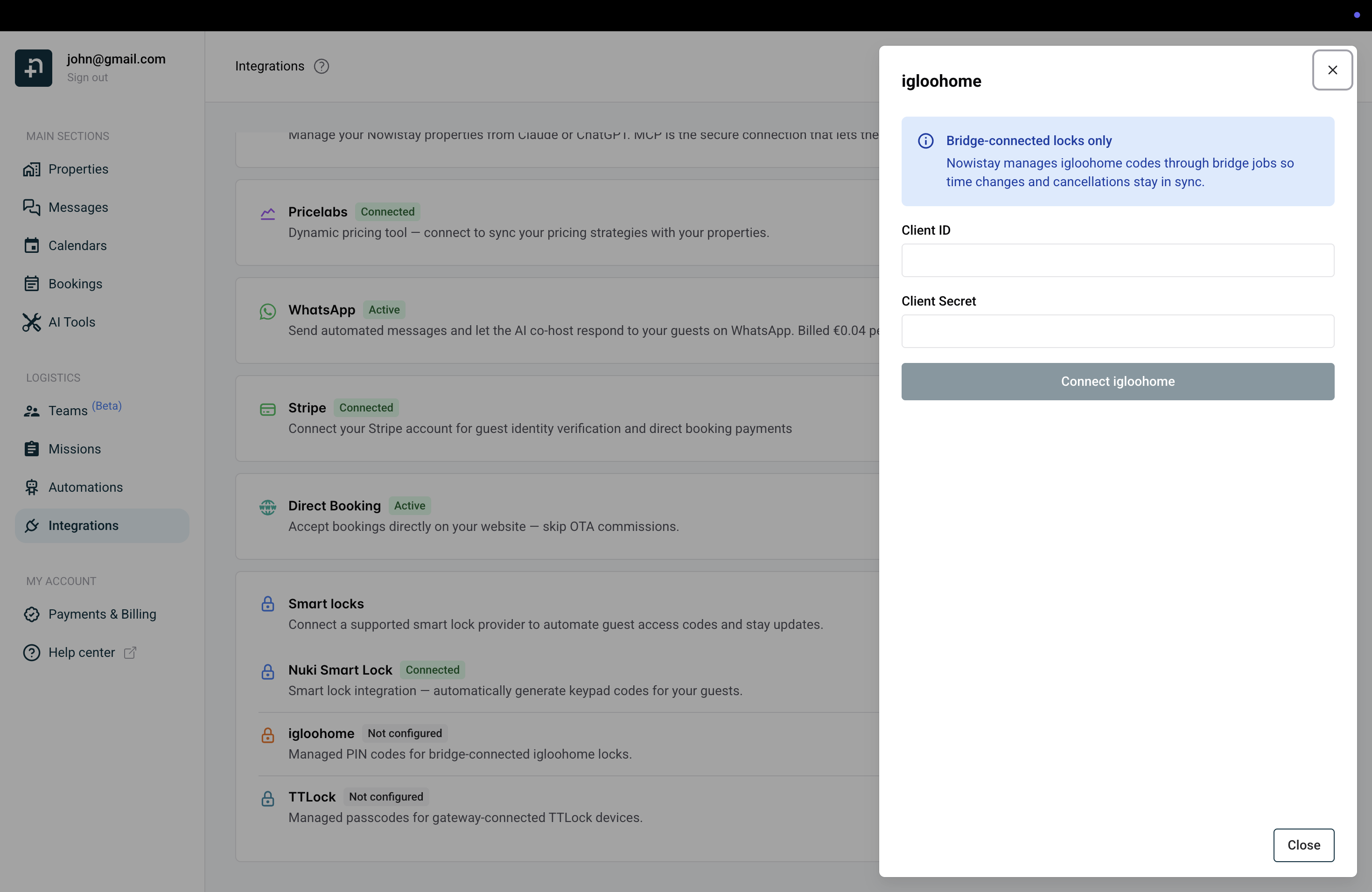This screenshot has width=1372, height=892.
Task: Select the Bookings icon
Action: [32, 284]
